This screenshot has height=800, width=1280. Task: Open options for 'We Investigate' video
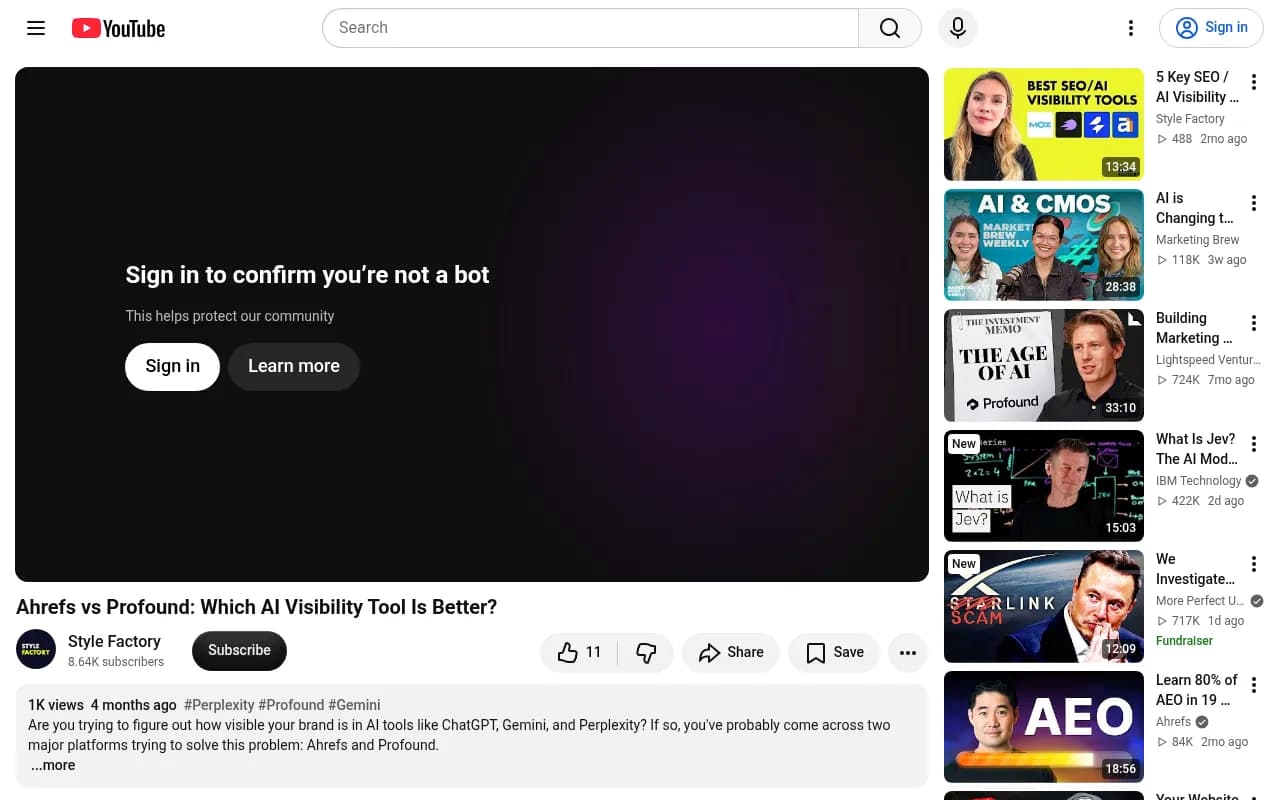tap(1254, 565)
